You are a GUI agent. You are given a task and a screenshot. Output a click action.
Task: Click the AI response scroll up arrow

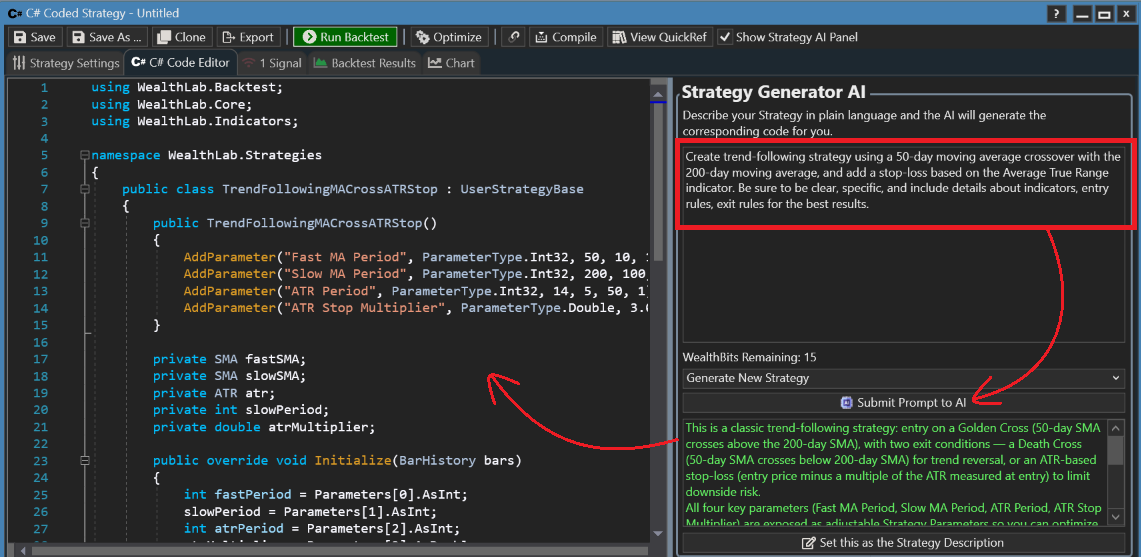[1115, 427]
